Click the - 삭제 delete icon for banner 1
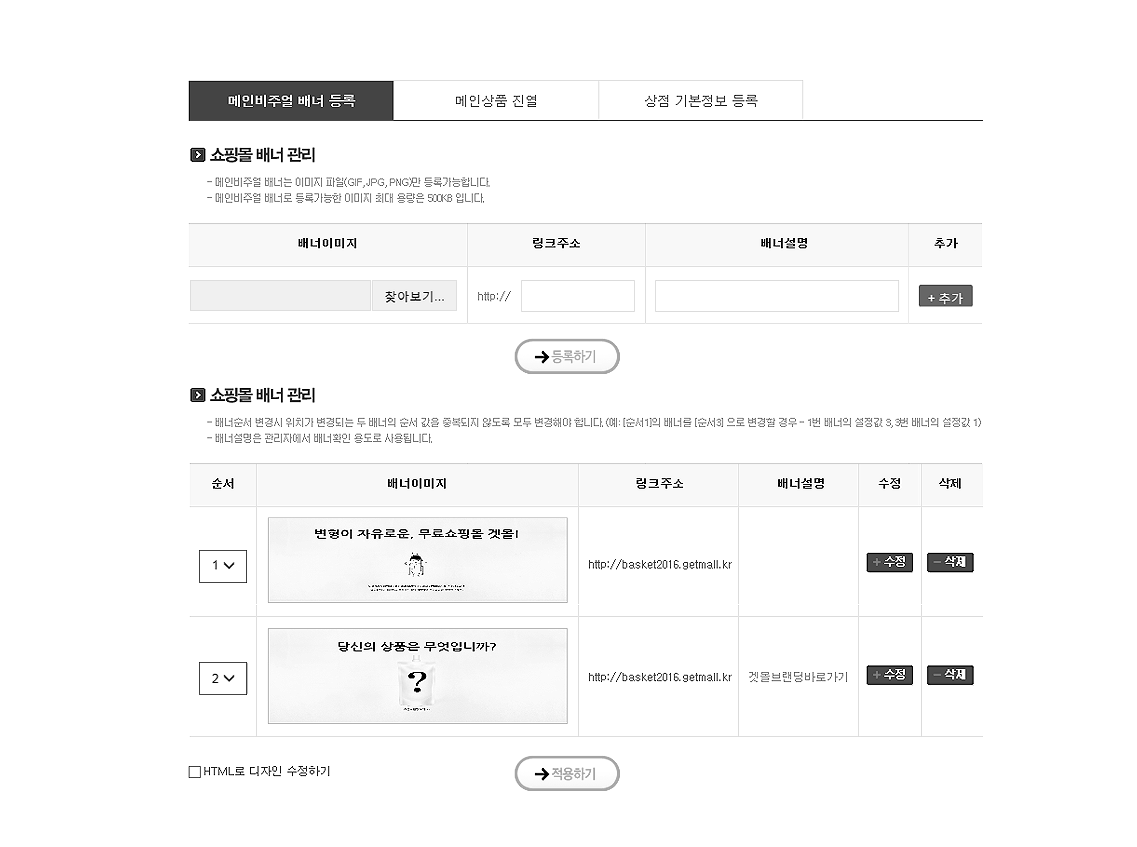The width and height of the screenshot is (1137, 847). [x=949, y=562]
